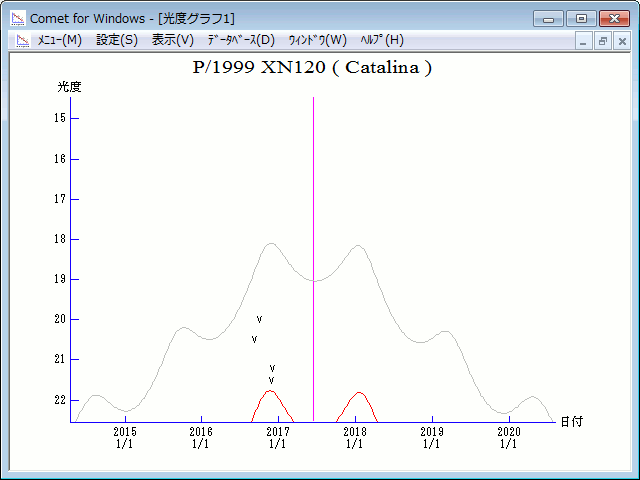
Task: Click the 日付 date axis label
Action: click(571, 422)
